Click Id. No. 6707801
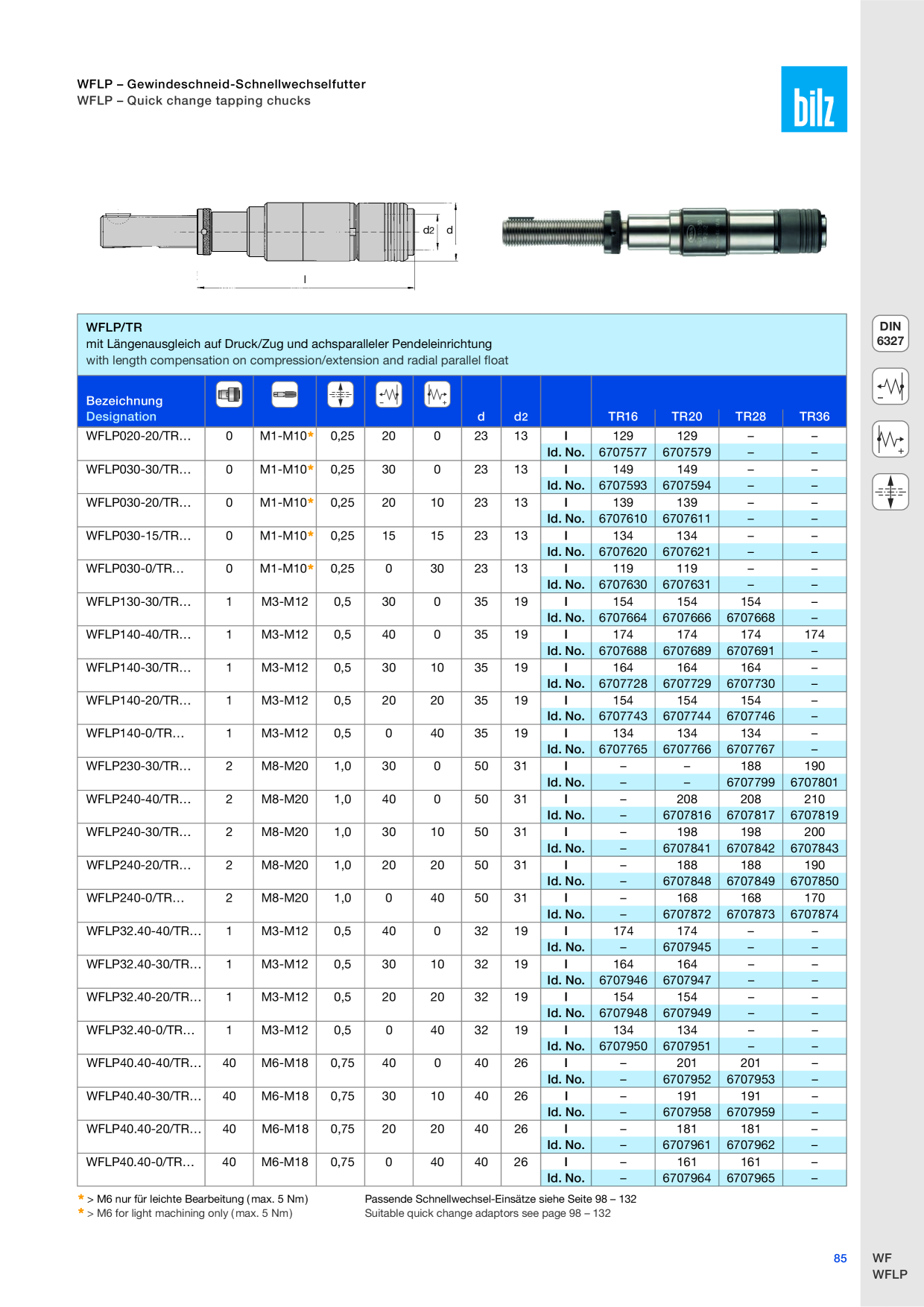 coord(814,782)
